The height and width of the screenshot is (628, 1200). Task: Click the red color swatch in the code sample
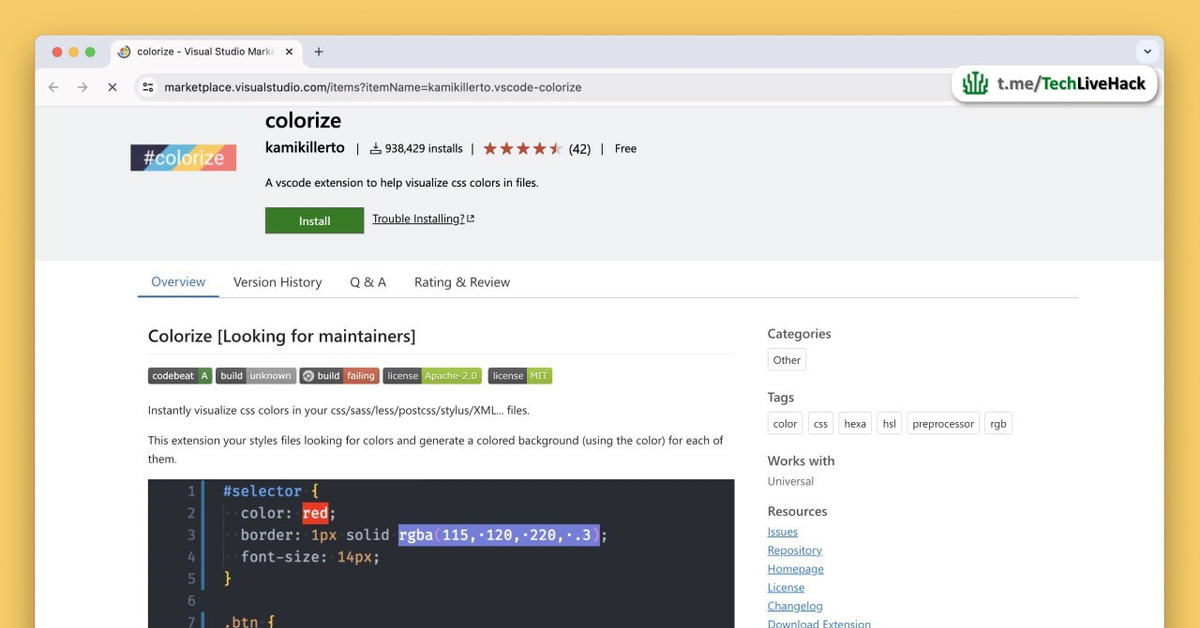point(316,512)
